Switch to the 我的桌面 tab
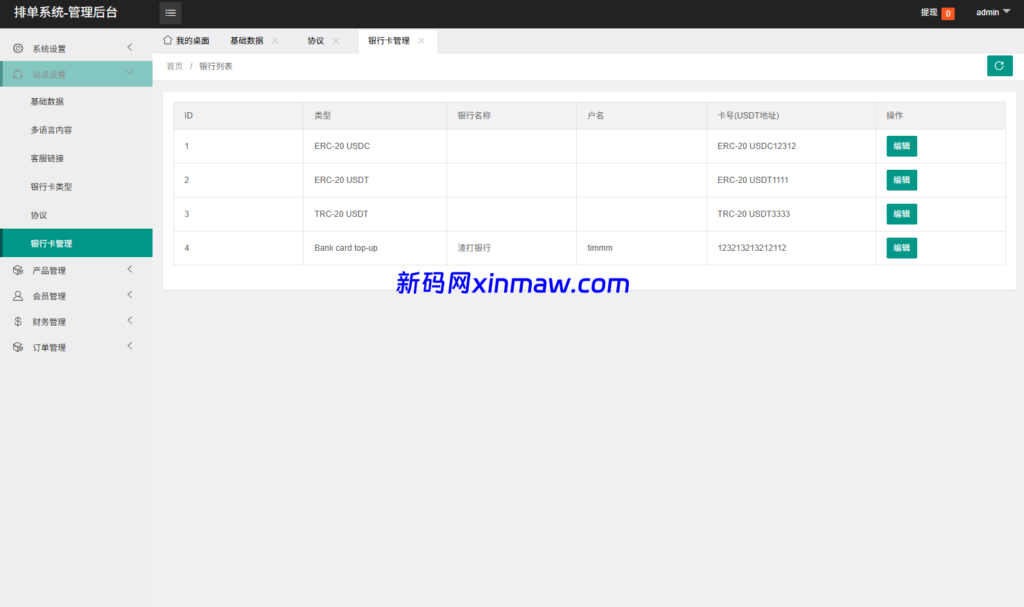This screenshot has height=607, width=1024. tap(190, 40)
